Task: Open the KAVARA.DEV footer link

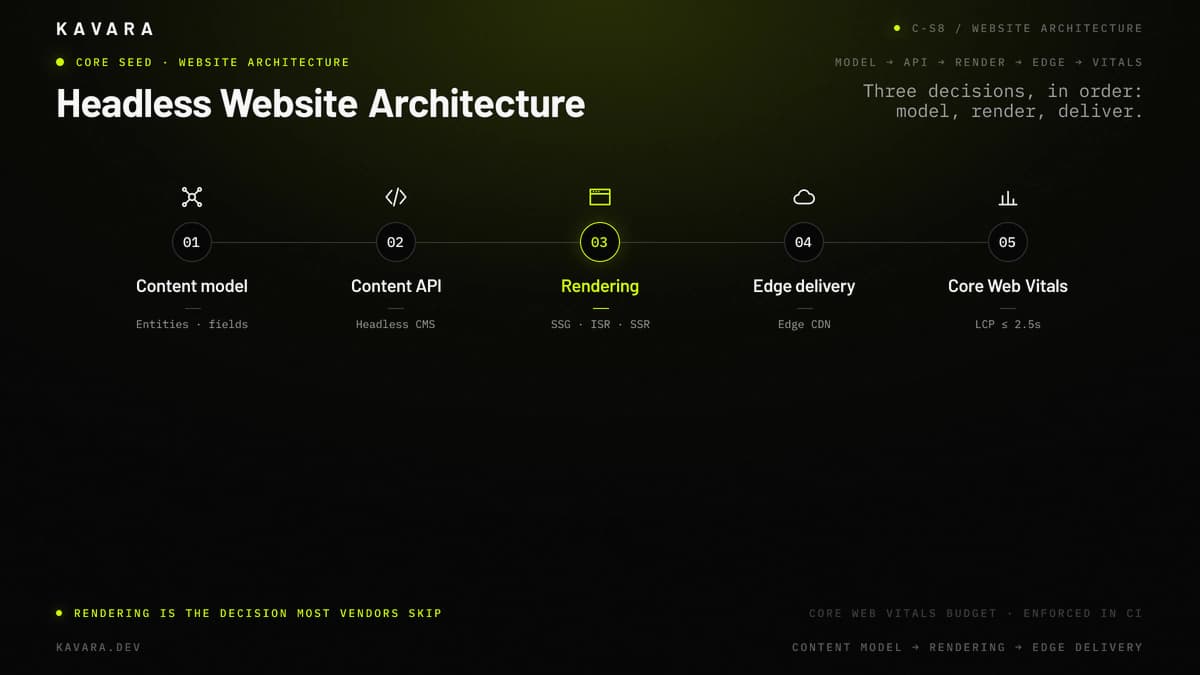Action: tap(99, 647)
